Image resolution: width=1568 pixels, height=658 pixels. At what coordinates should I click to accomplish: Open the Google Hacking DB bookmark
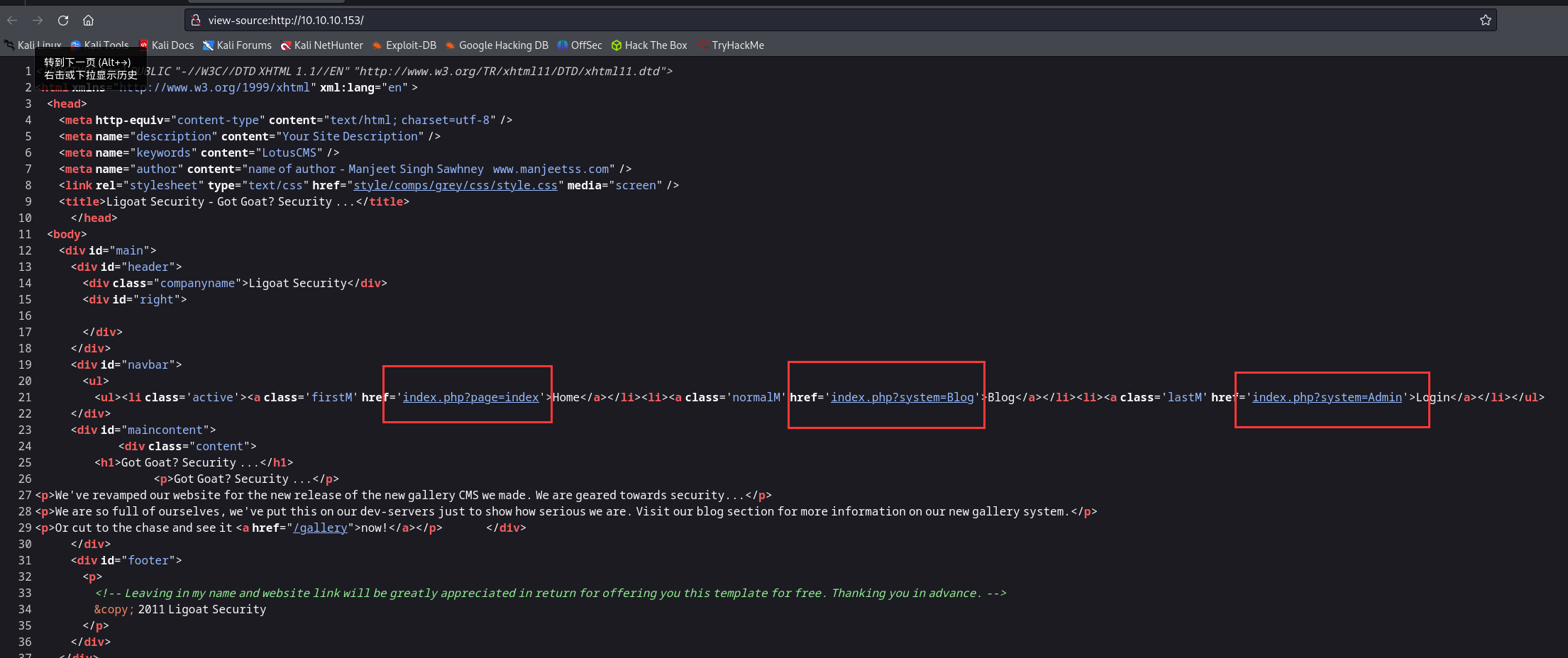coord(497,45)
